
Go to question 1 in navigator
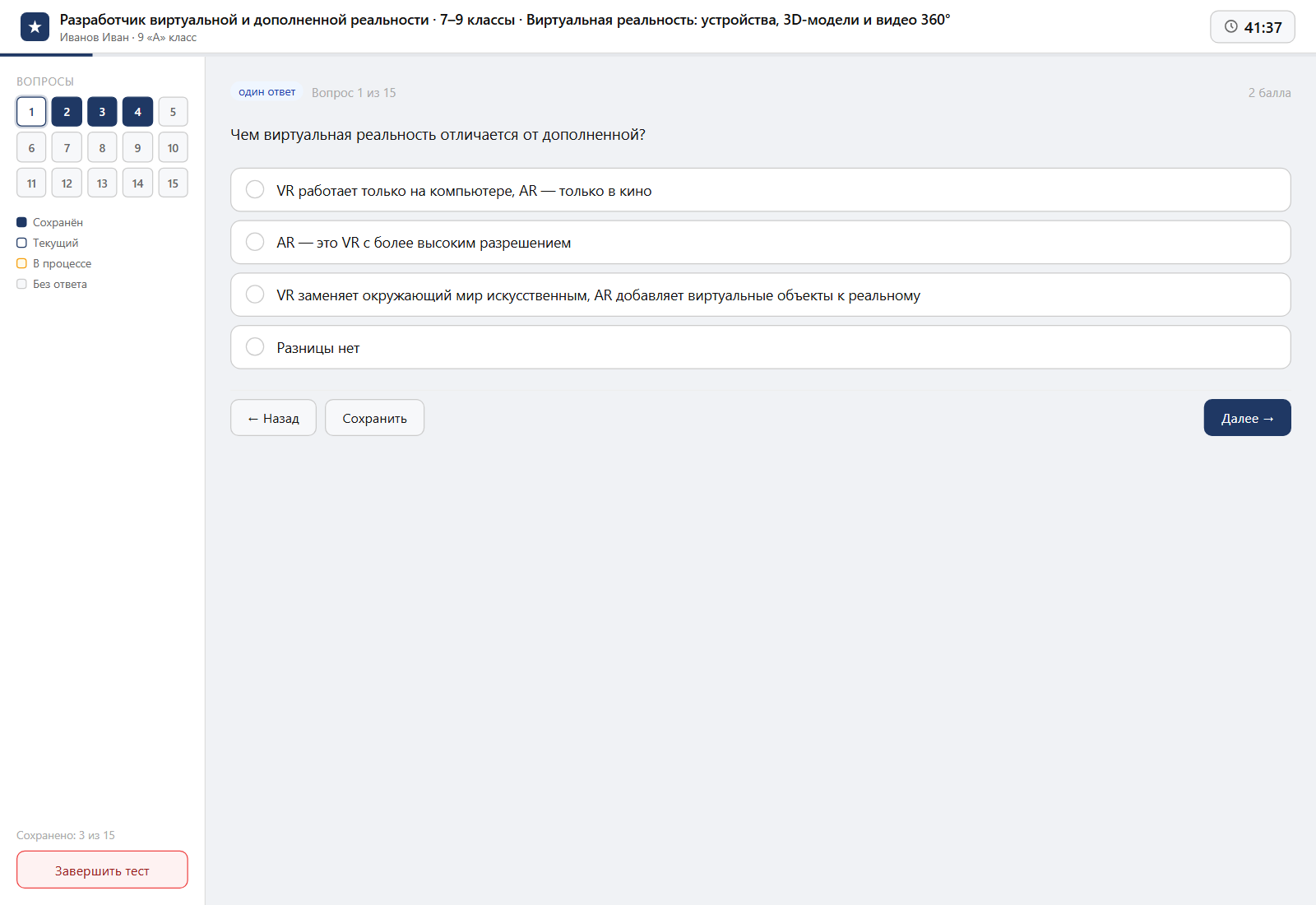pyautogui.click(x=31, y=112)
